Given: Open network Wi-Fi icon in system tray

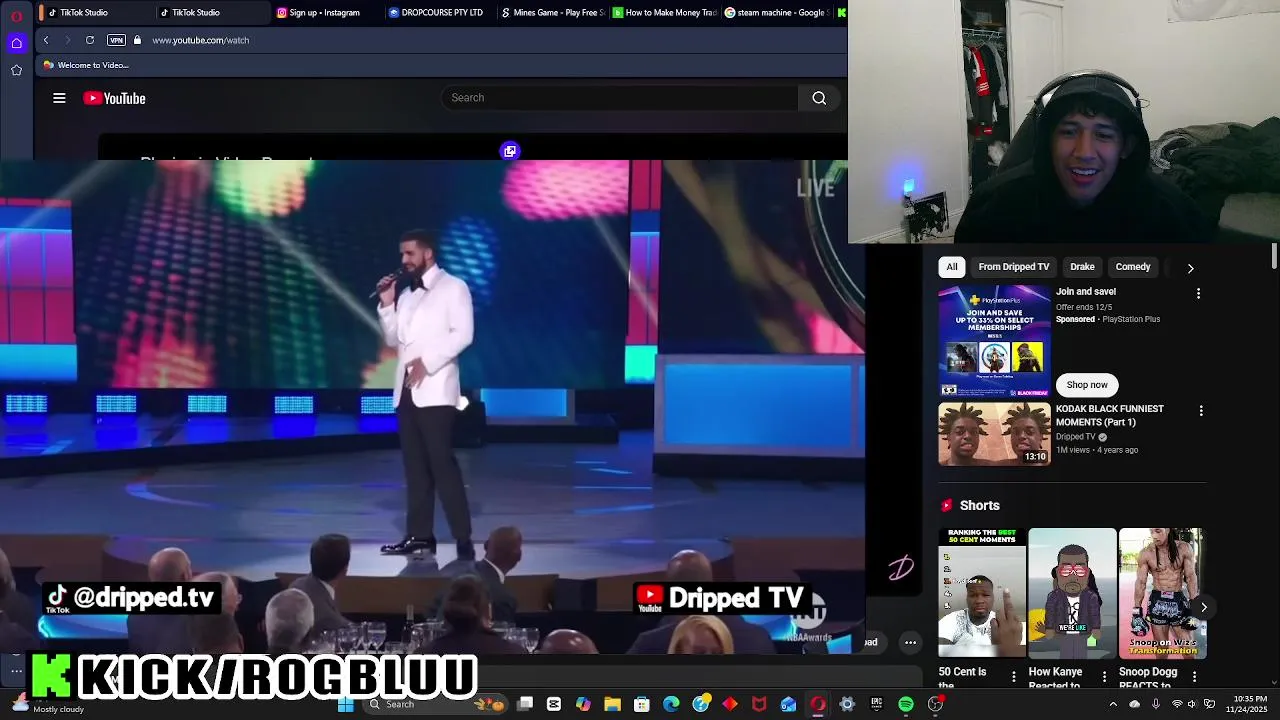Looking at the screenshot, I should pyautogui.click(x=1176, y=704).
